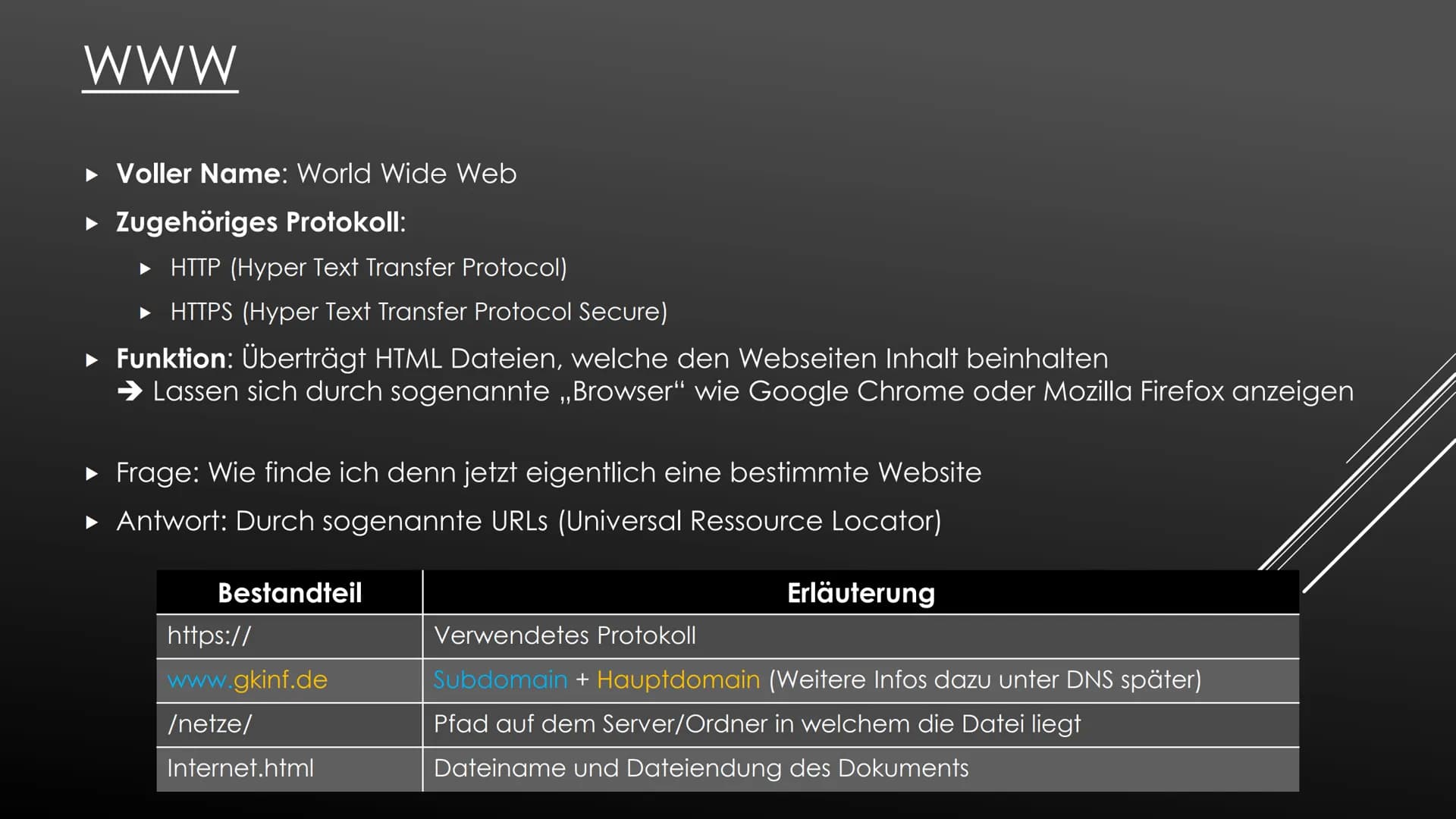1456x819 pixels.
Task: Click the Dateiname und Dateiendung cell
Action: pos(861,769)
